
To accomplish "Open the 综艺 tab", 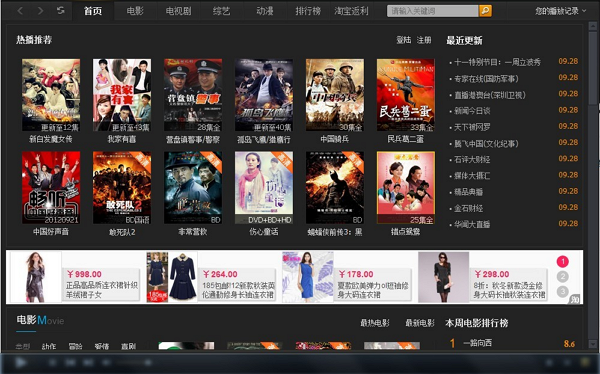I will pyautogui.click(x=222, y=11).
